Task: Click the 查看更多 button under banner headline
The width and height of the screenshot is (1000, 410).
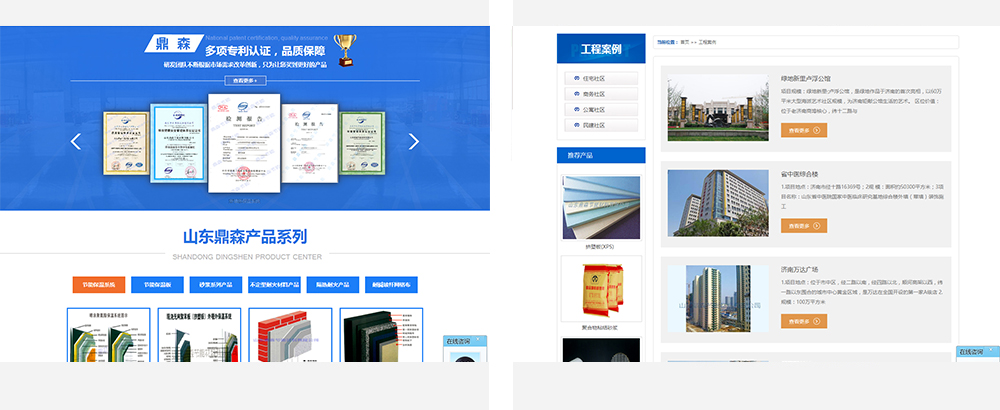Action: (x=246, y=80)
